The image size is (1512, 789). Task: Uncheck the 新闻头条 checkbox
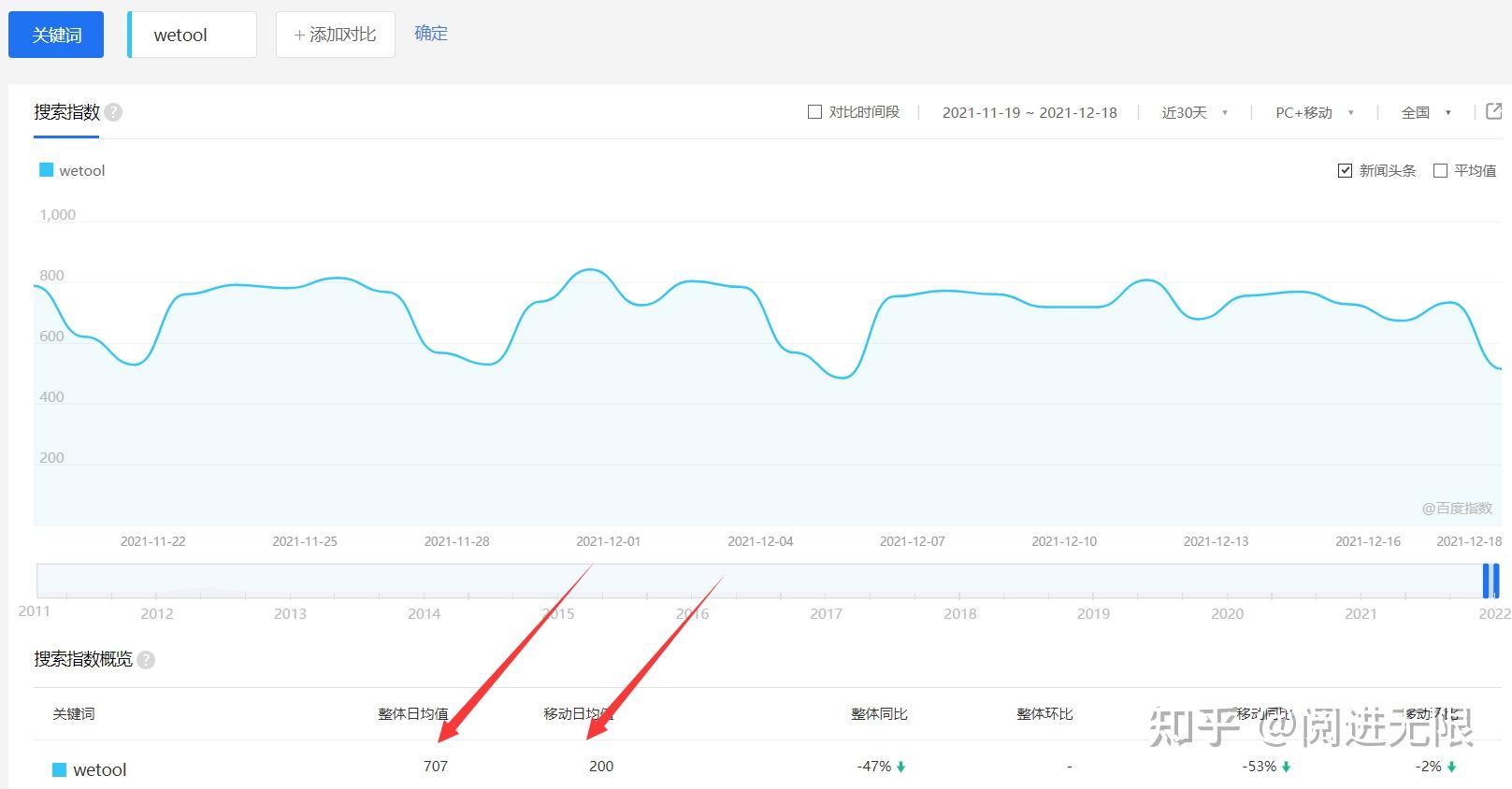click(1346, 171)
